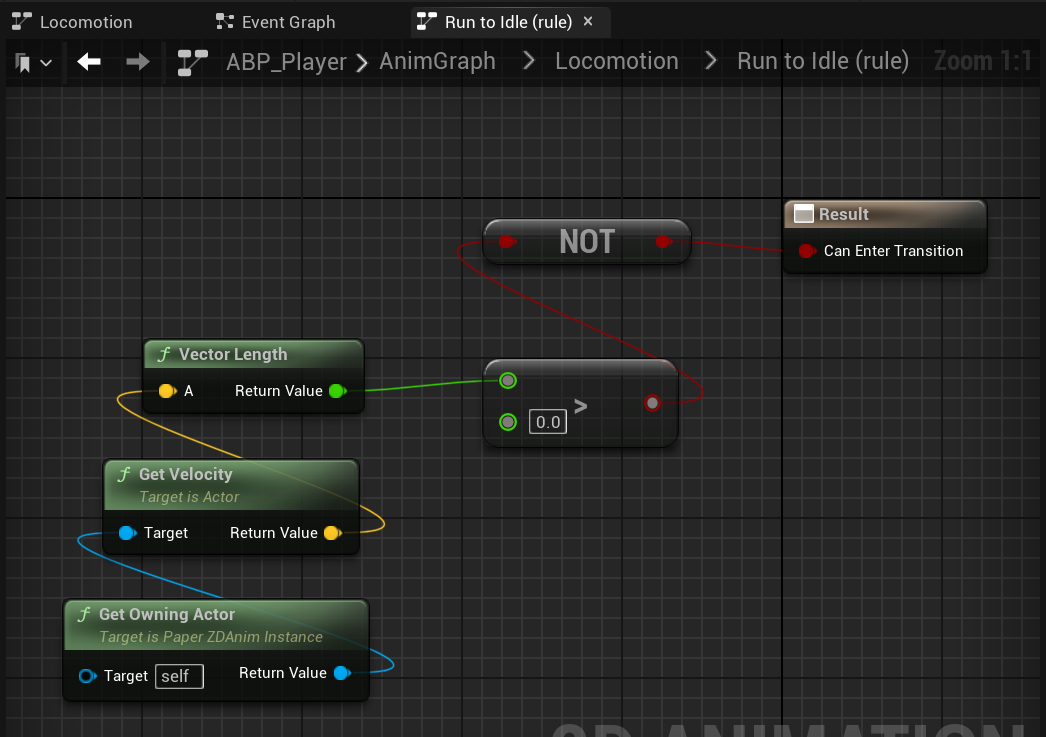Select the Get Owning Actor node title
This screenshot has width=1046, height=737.
[x=167, y=614]
